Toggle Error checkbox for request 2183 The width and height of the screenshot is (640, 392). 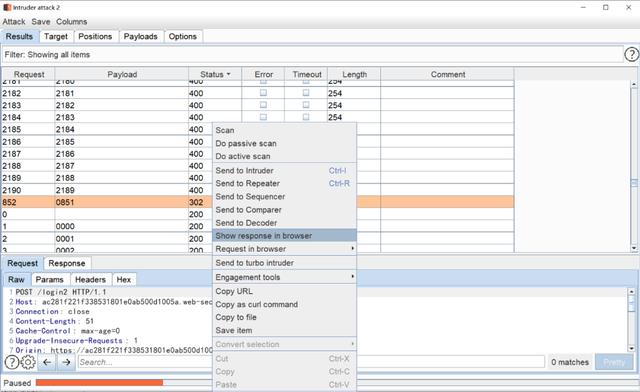click(x=263, y=105)
